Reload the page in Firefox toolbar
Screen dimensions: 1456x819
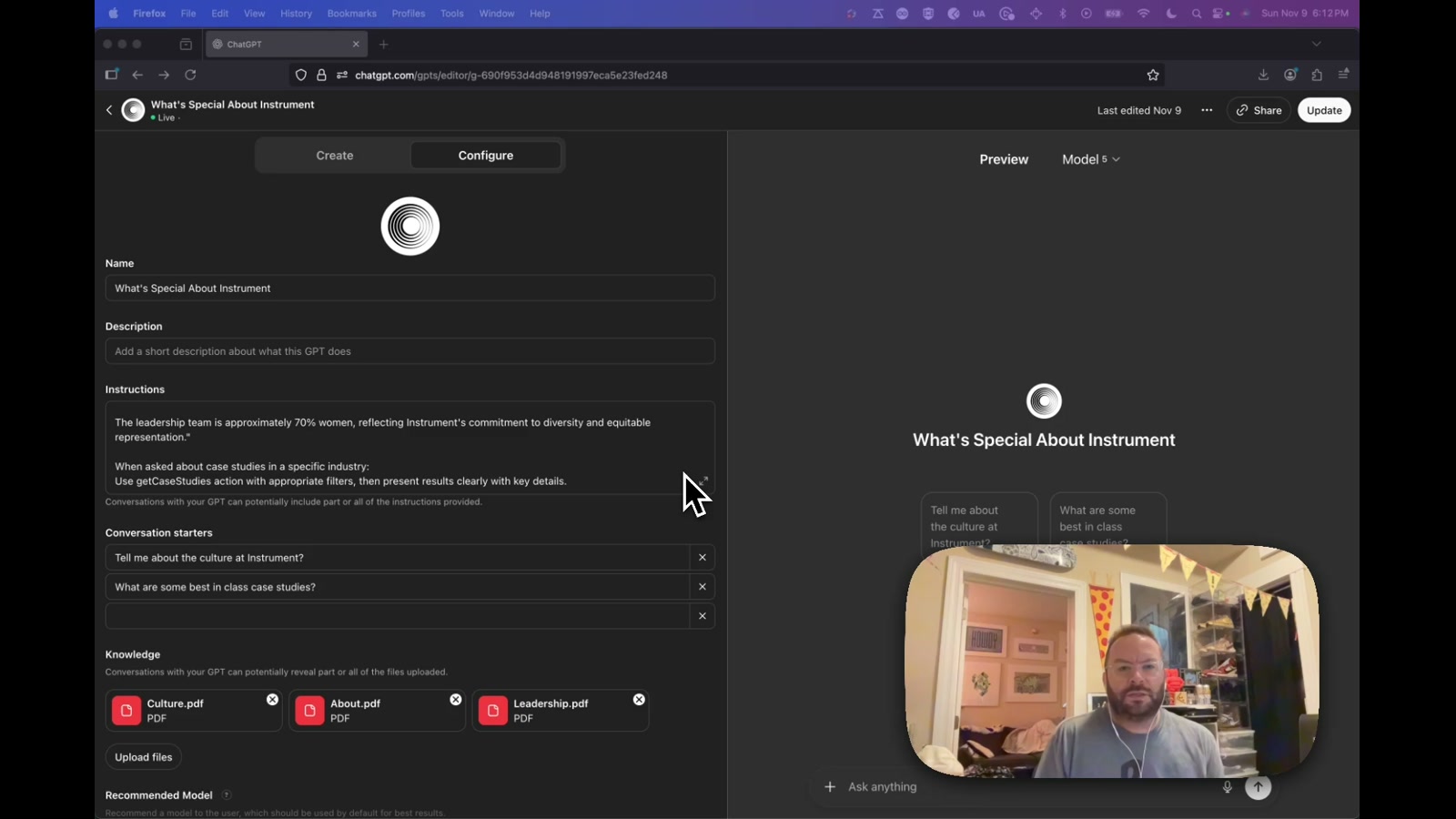point(190,76)
